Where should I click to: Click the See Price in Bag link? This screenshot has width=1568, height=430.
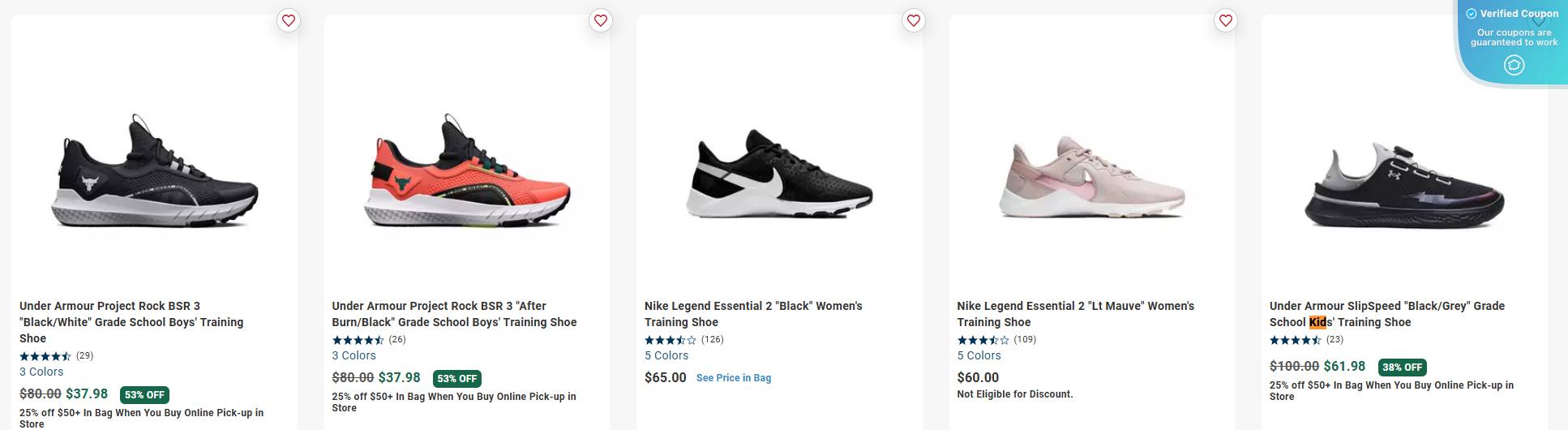(x=734, y=378)
